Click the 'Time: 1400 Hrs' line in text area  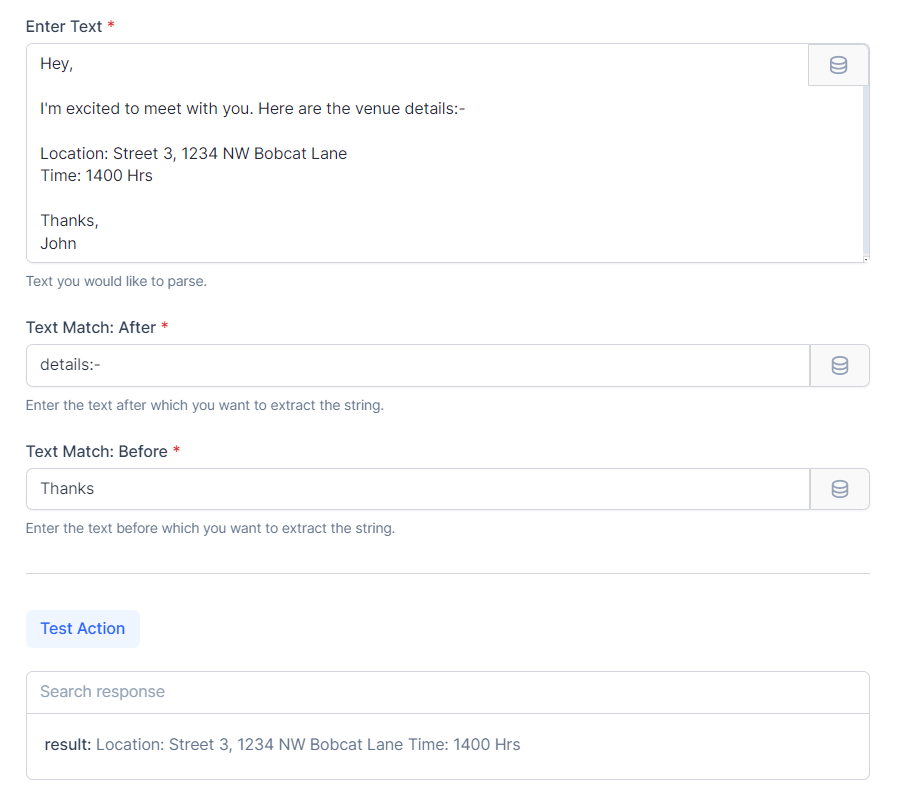[96, 176]
